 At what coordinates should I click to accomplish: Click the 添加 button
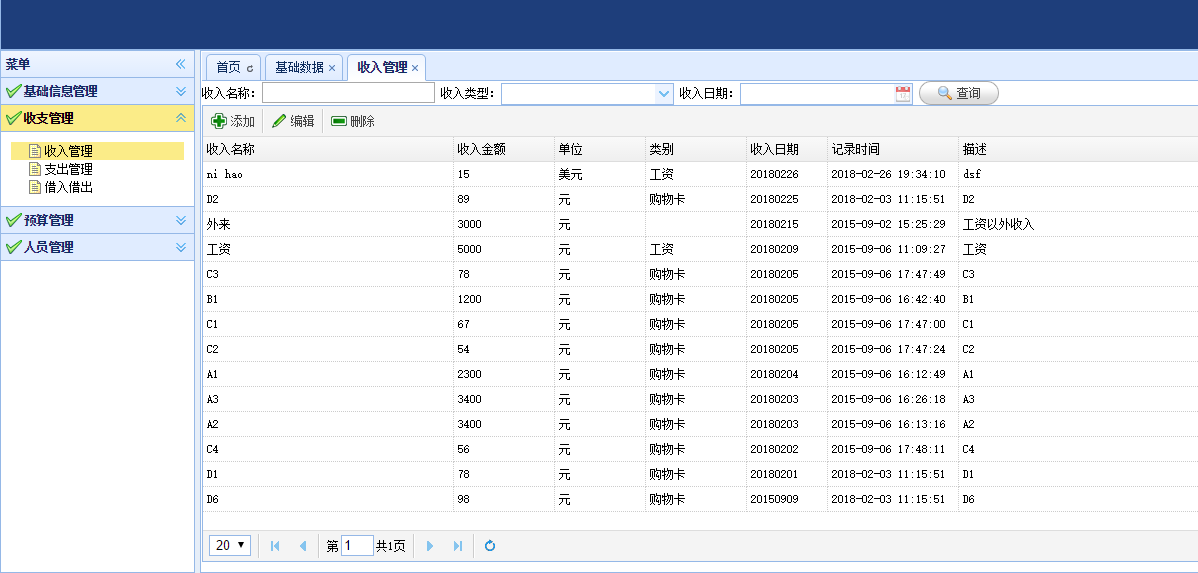(233, 121)
